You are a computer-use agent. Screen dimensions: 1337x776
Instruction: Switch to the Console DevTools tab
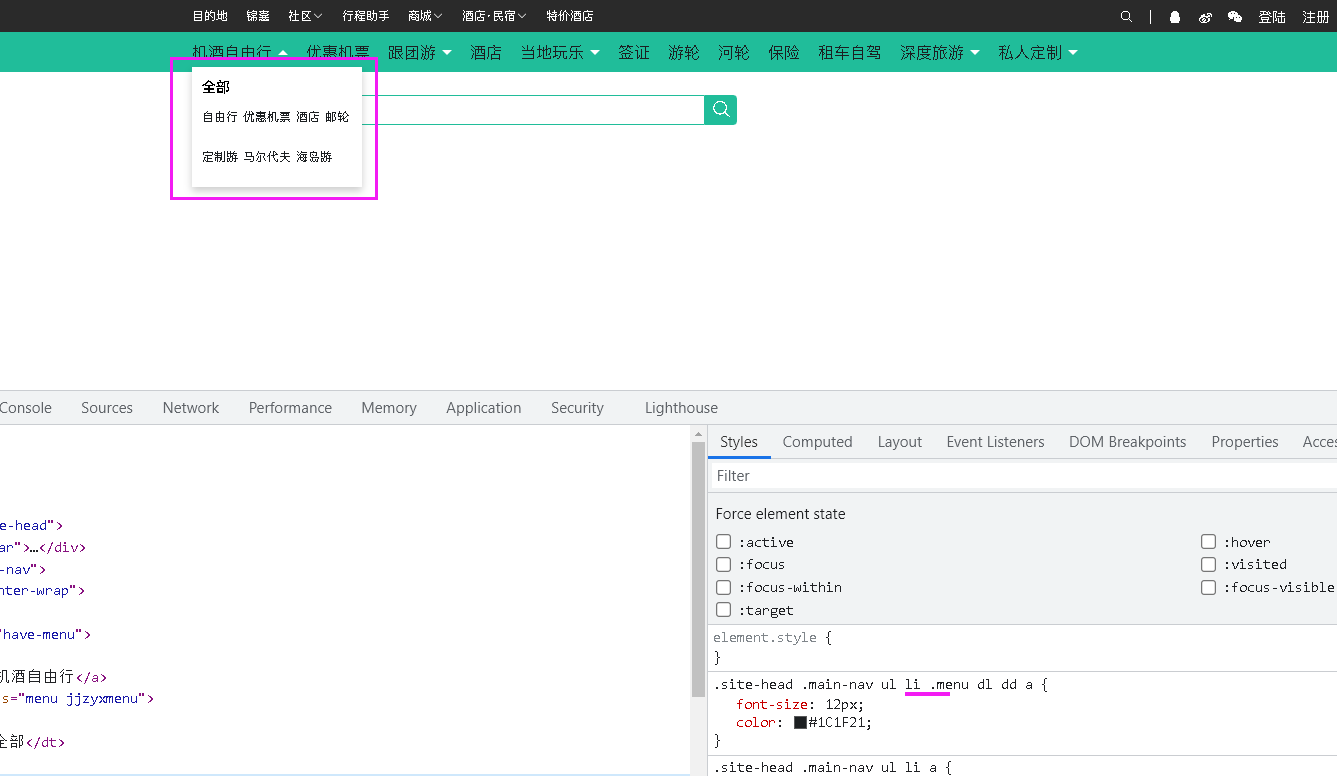click(x=26, y=408)
